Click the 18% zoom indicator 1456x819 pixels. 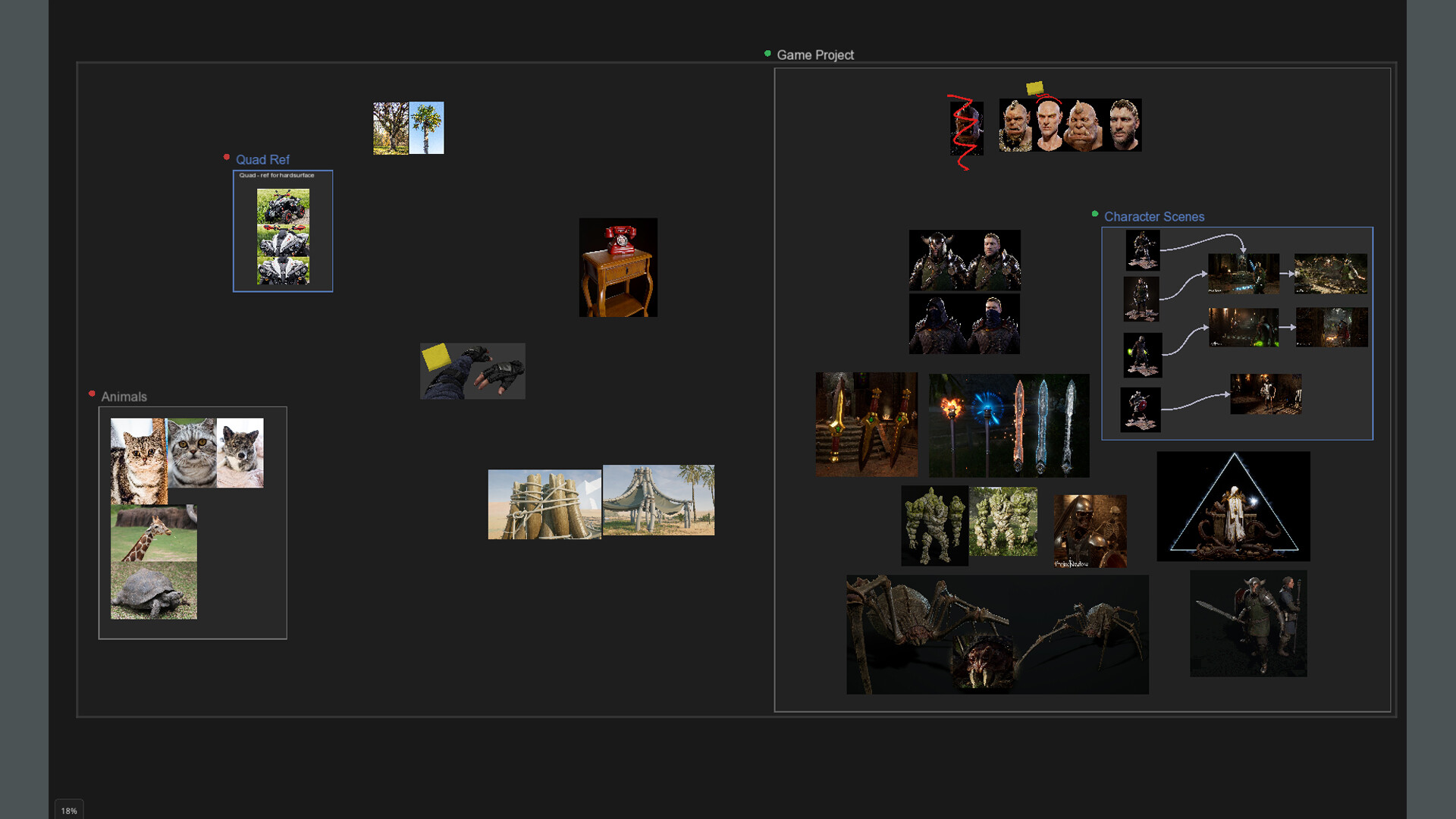(69, 811)
